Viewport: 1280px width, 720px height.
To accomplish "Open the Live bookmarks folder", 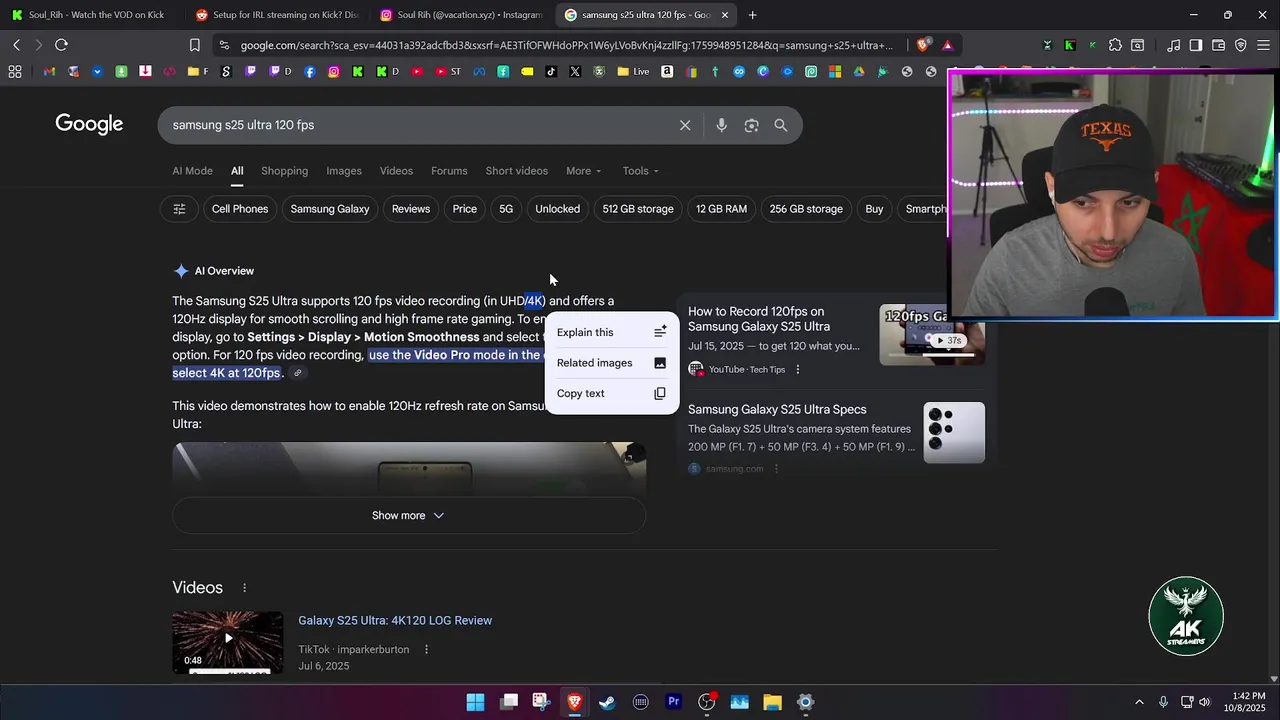I will click(x=633, y=72).
